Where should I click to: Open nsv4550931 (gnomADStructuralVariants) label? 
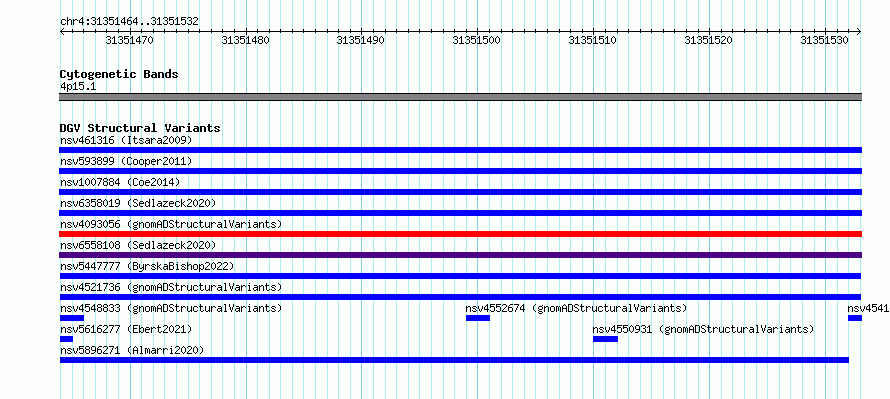click(703, 329)
